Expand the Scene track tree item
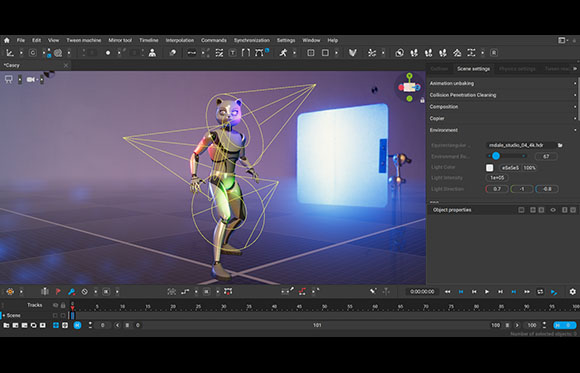580x373 pixels. click(x=4, y=316)
